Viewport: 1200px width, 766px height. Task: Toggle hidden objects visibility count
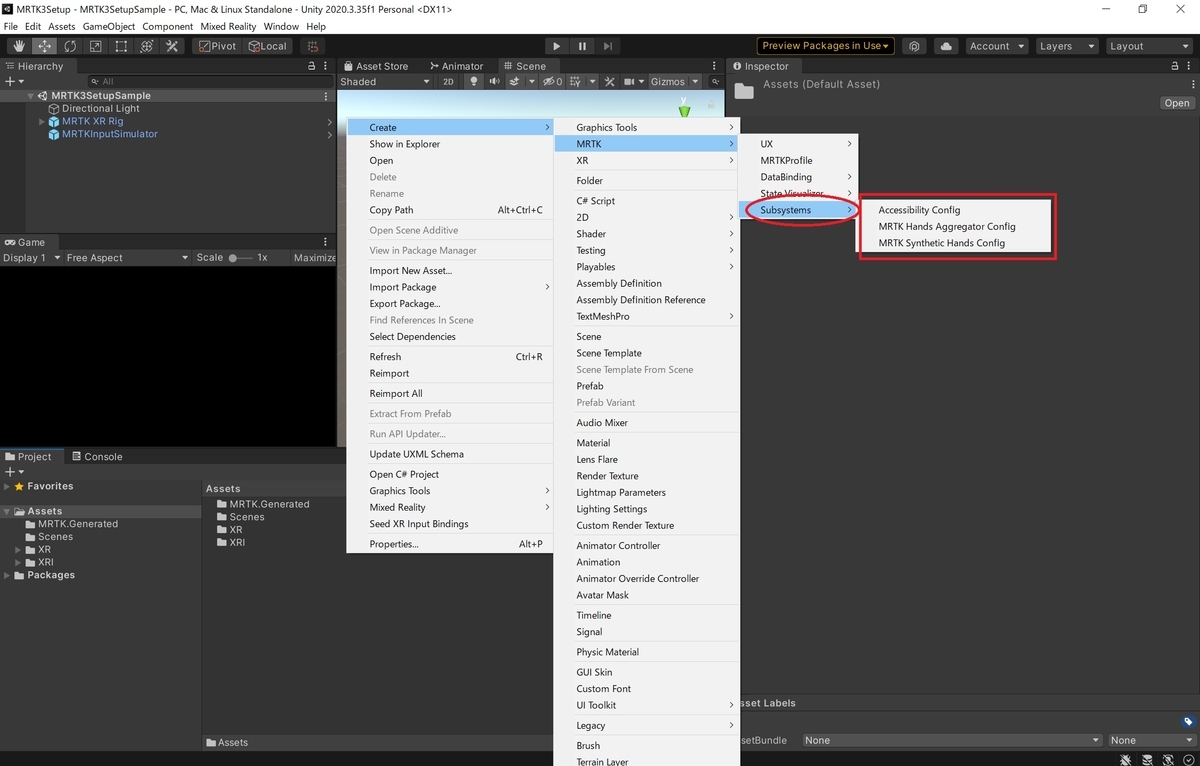(x=553, y=81)
